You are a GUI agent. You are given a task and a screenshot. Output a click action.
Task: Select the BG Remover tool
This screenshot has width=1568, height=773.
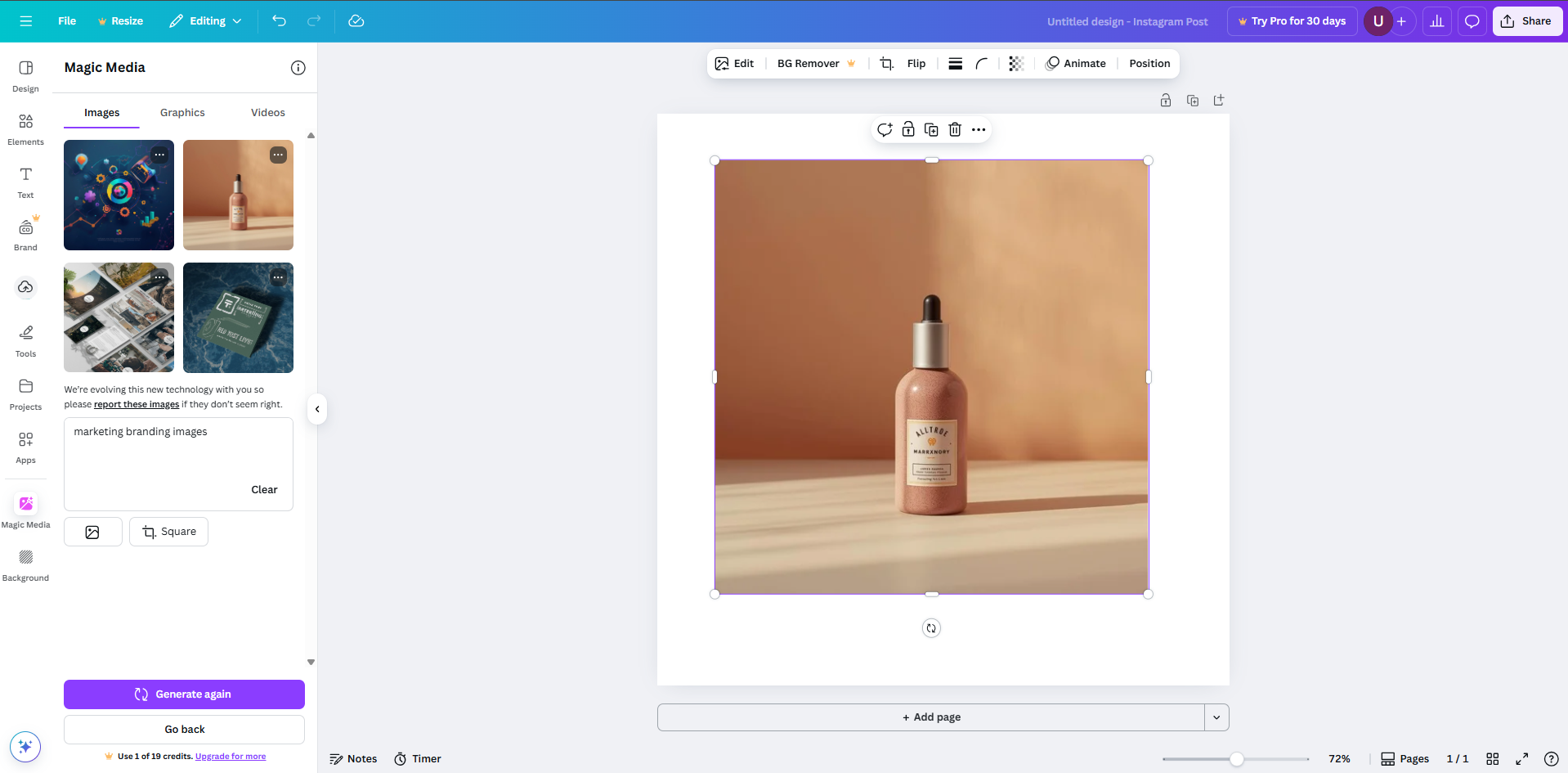(809, 63)
